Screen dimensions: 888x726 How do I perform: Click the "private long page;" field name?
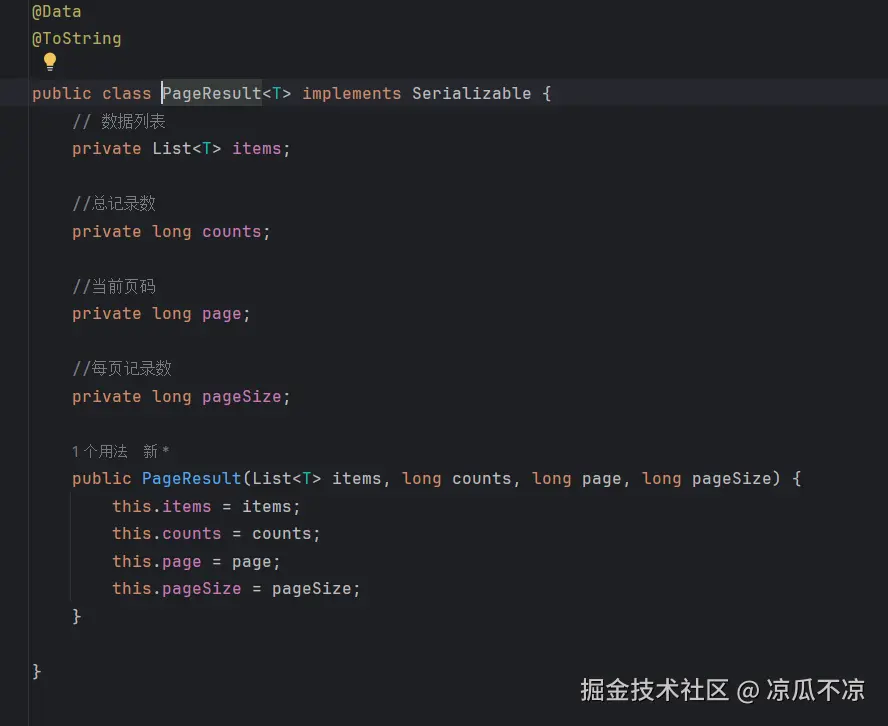tap(221, 314)
